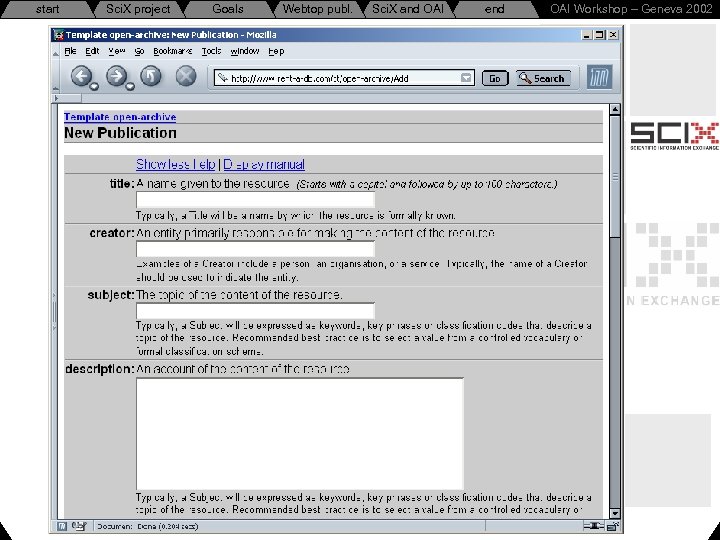
Task: Click the creator text input field
Action: (255, 248)
